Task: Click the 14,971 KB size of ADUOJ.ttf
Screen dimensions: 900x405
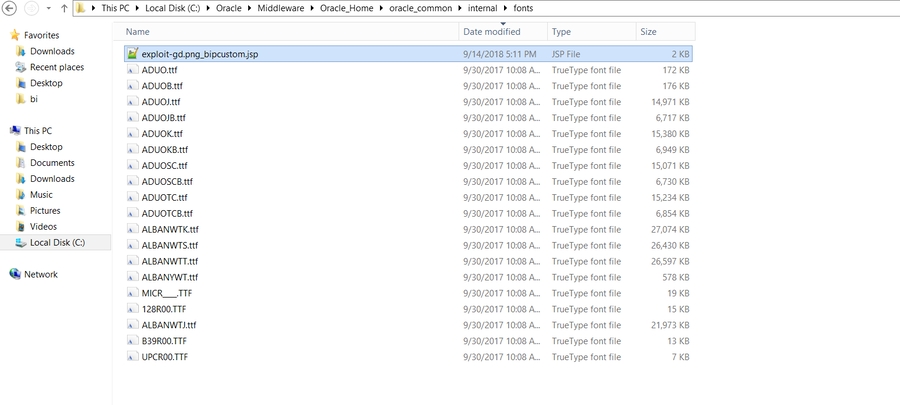Action: [670, 102]
